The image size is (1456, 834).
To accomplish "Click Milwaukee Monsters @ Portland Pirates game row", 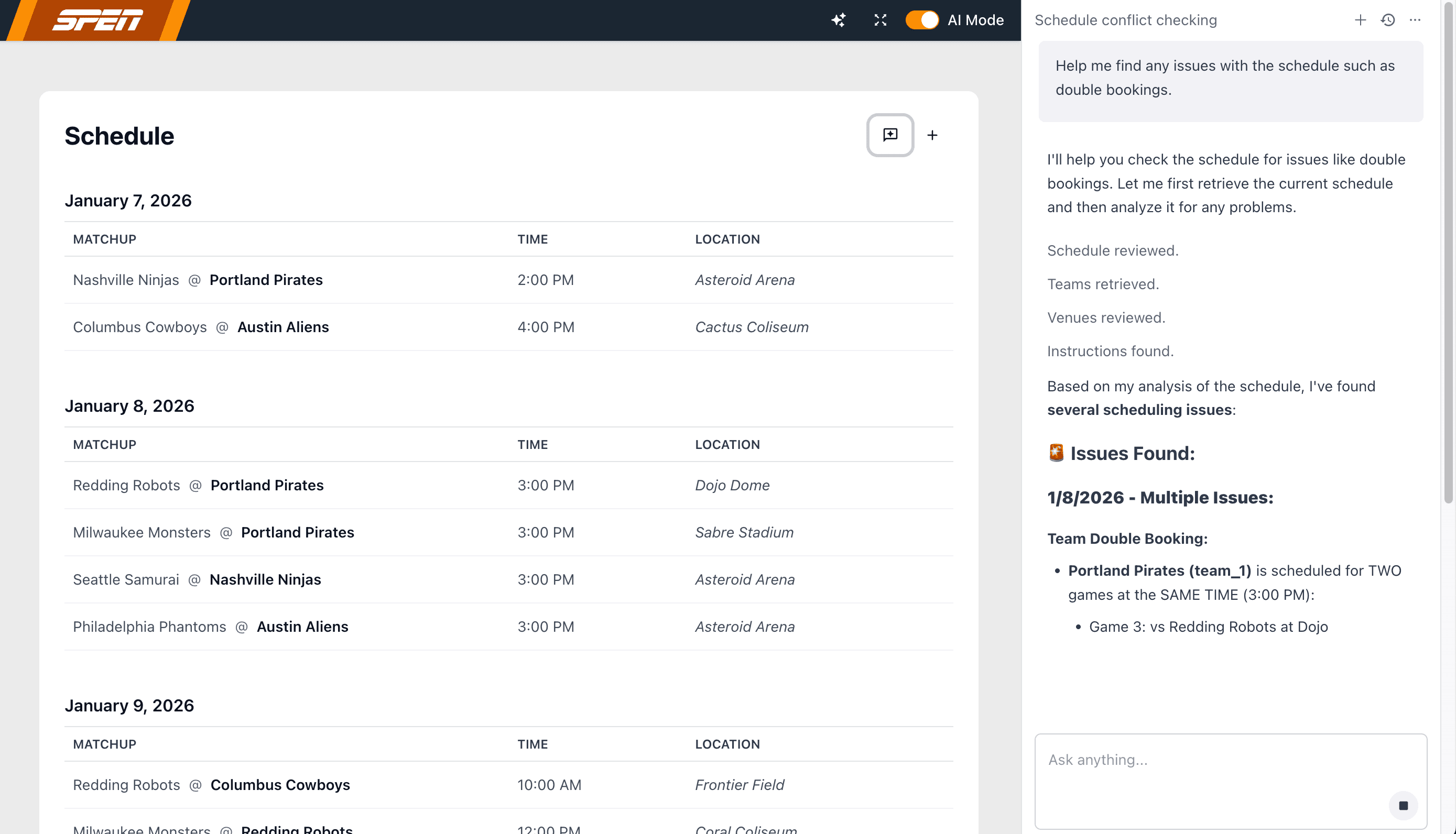I will click(x=213, y=532).
